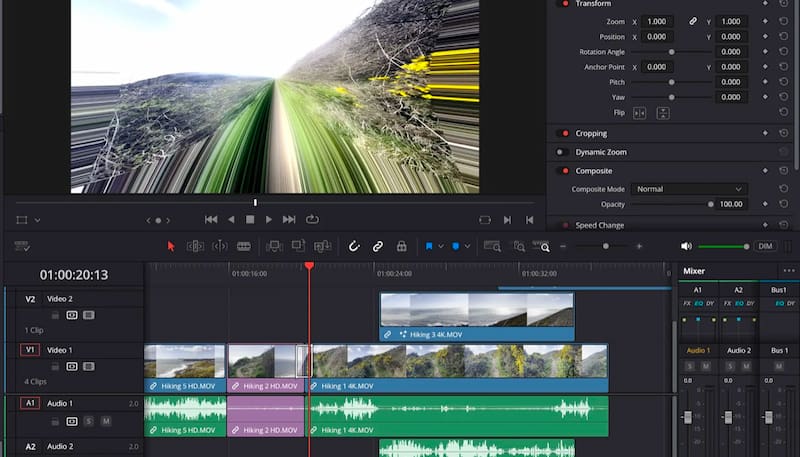
Task: Jump to first frame playback button
Action: tap(211, 219)
